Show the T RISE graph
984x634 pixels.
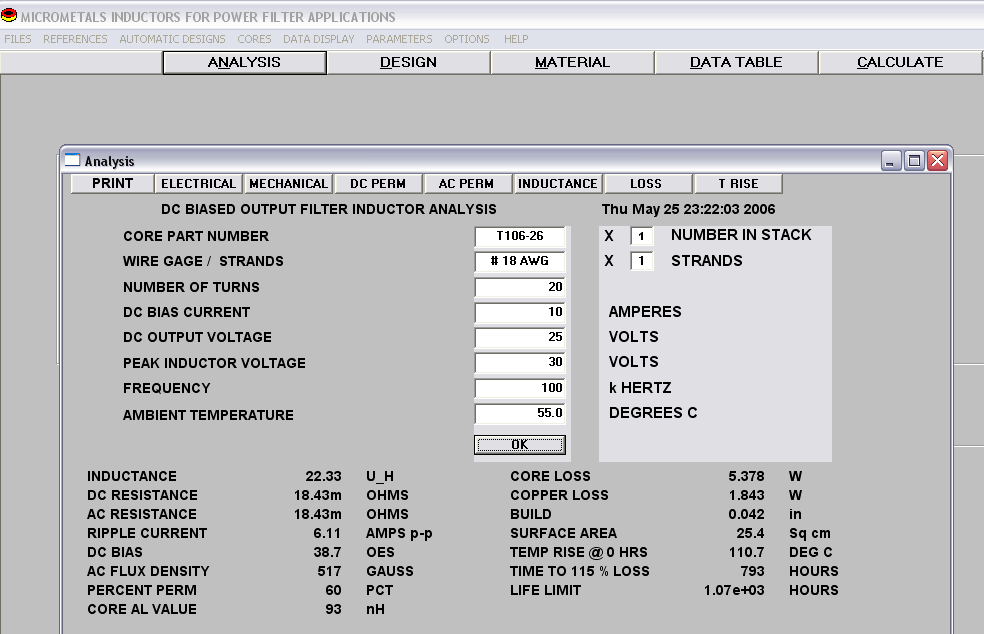[739, 183]
